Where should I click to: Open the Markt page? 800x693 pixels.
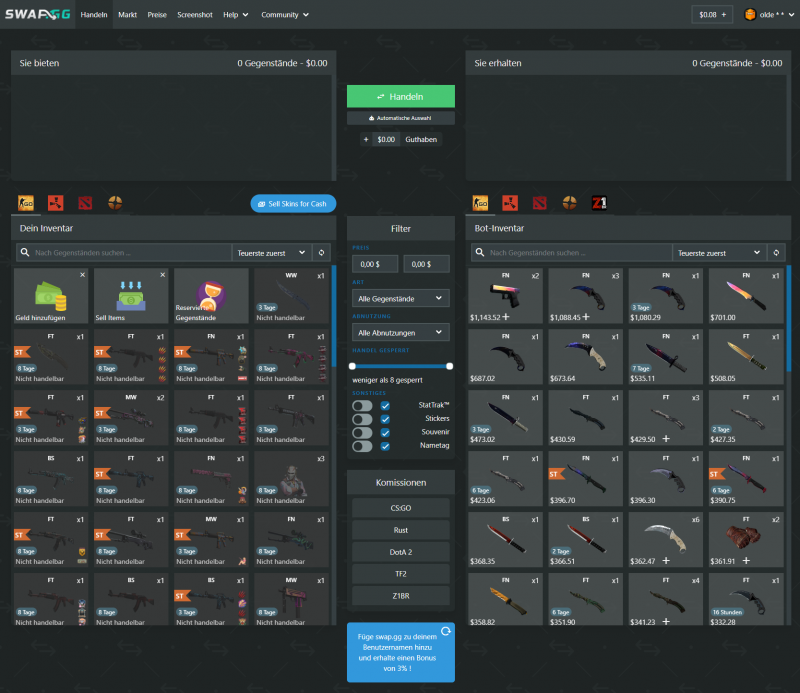(x=128, y=15)
